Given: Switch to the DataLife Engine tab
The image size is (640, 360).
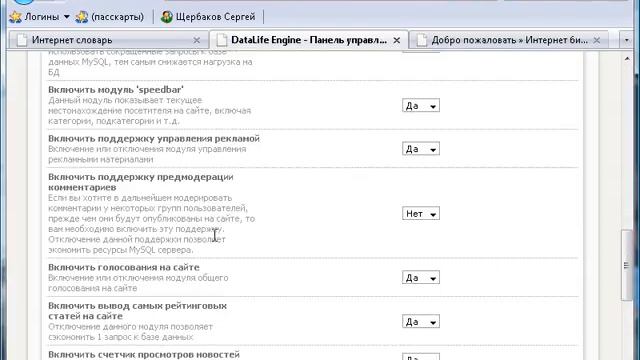Looking at the screenshot, I should tap(309, 40).
